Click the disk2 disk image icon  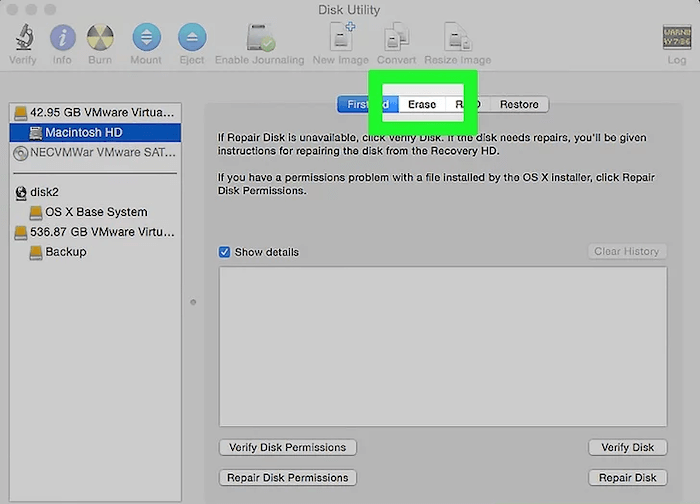(x=21, y=192)
